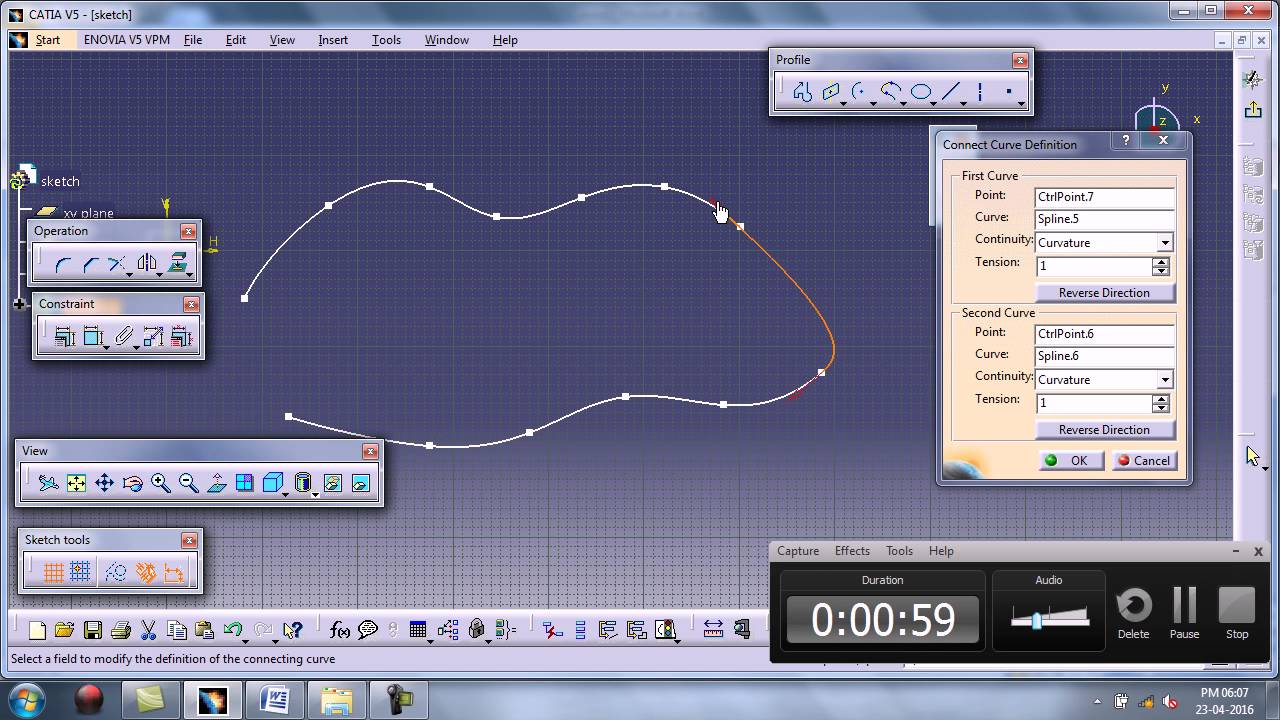Select the Mirror tool in Operation toolbar
The image size is (1280, 720).
coord(147,264)
